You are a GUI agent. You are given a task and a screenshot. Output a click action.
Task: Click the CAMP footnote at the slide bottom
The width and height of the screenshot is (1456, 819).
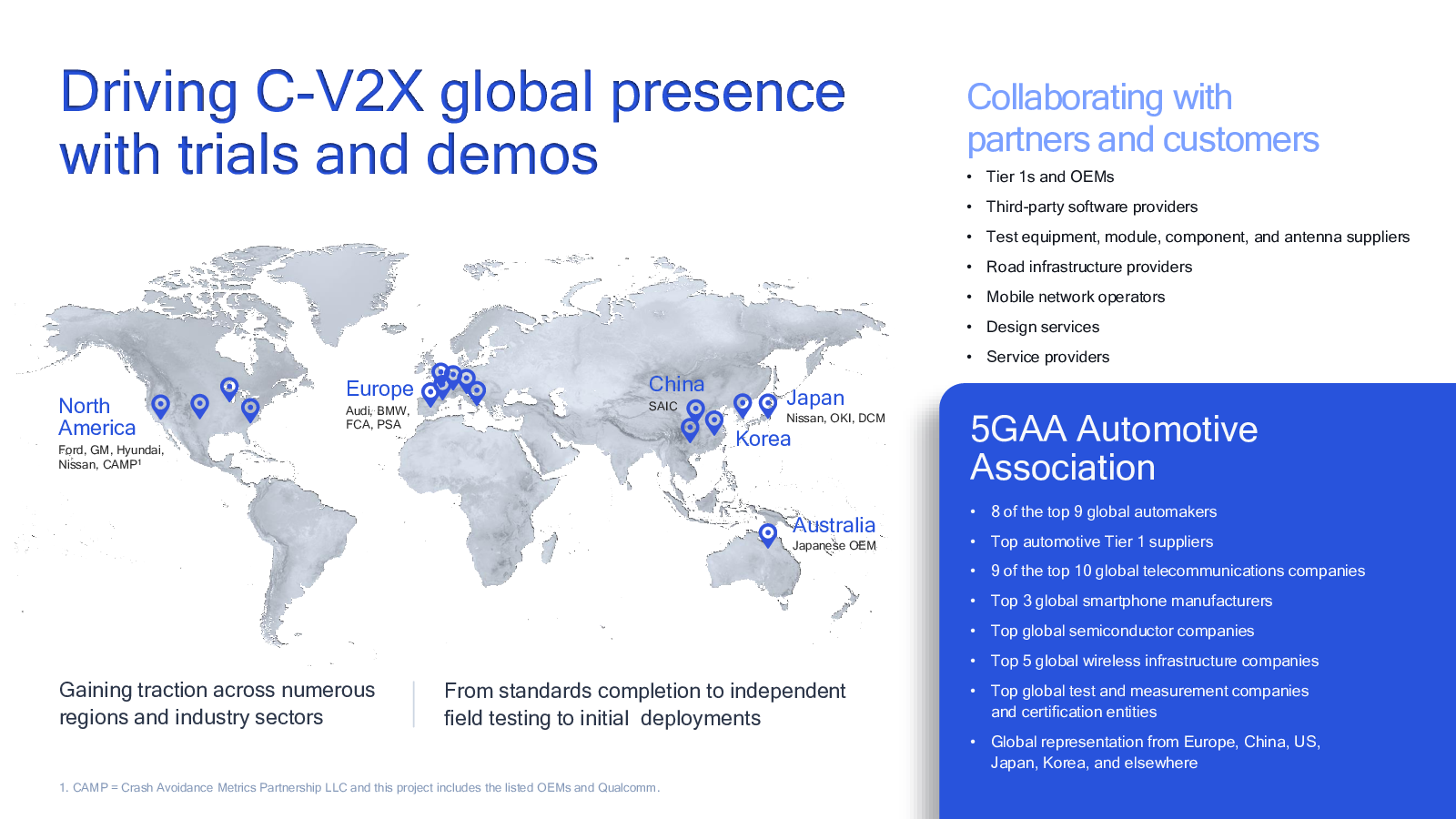[x=359, y=788]
